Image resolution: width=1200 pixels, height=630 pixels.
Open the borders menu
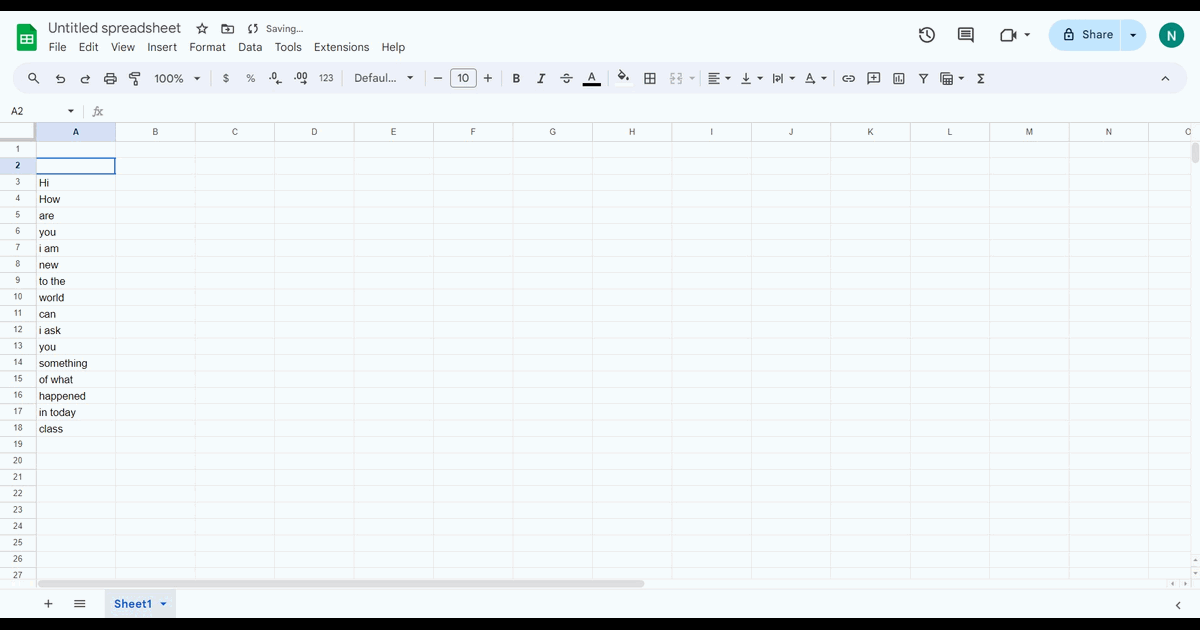pos(650,78)
